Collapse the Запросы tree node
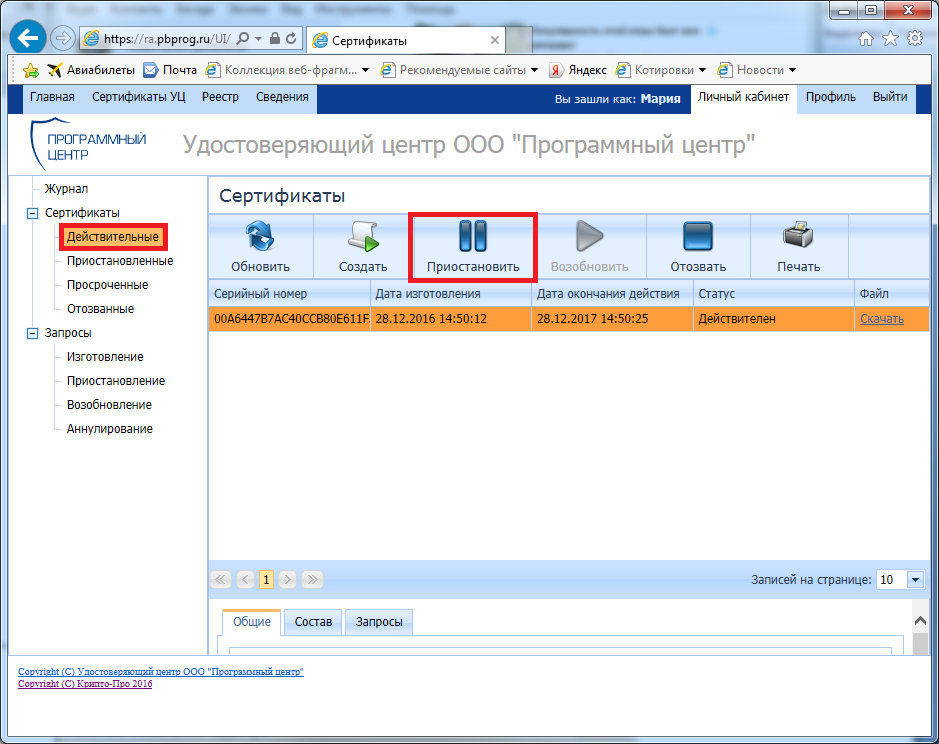This screenshot has height=744, width=939. pyautogui.click(x=32, y=333)
